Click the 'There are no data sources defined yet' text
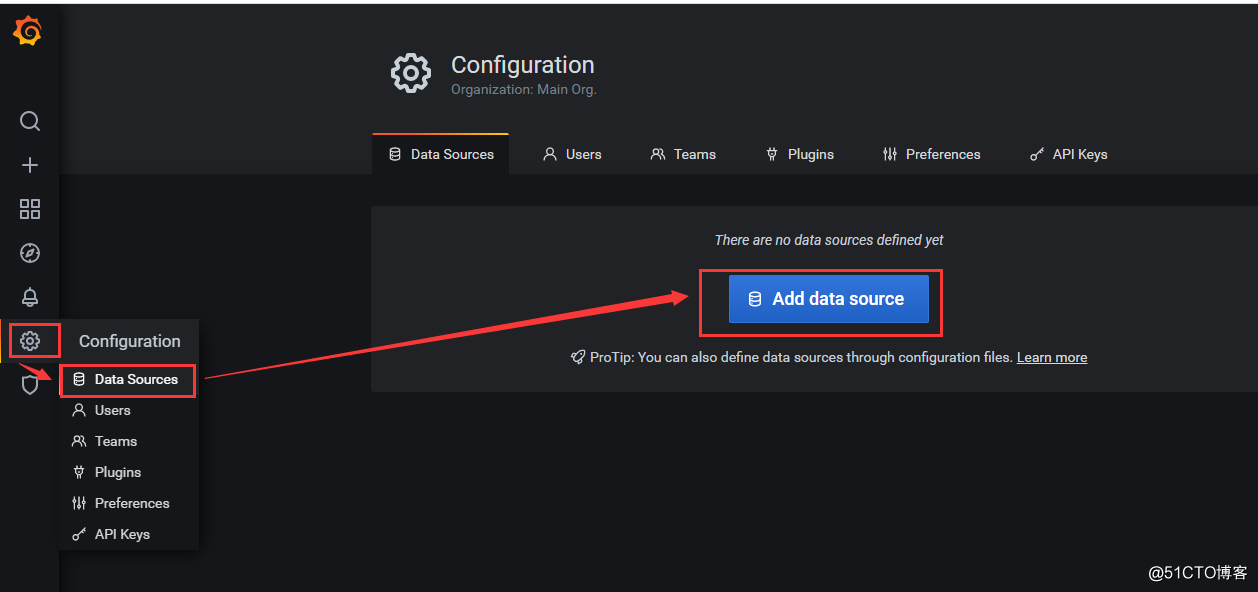Screen dimensions: 1258x592 click(x=829, y=240)
